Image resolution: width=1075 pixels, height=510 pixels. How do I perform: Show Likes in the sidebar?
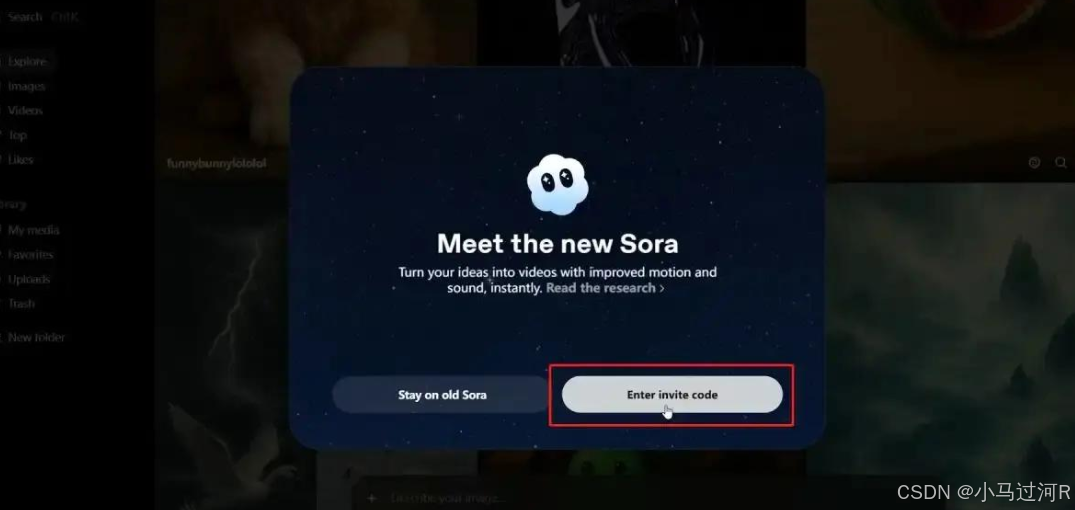20,160
